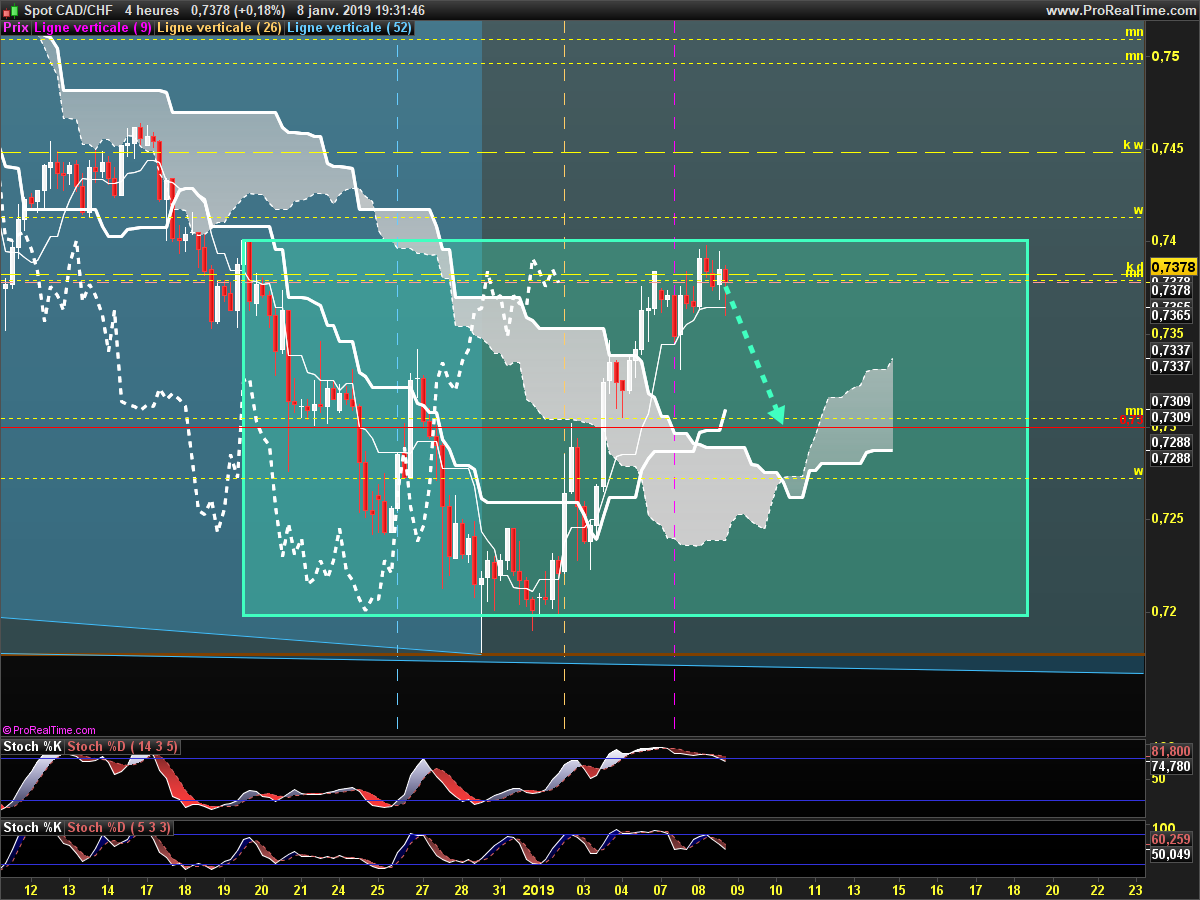Viewport: 1200px width, 900px height.
Task: Click the '27' date axis label
Action: tap(422, 889)
